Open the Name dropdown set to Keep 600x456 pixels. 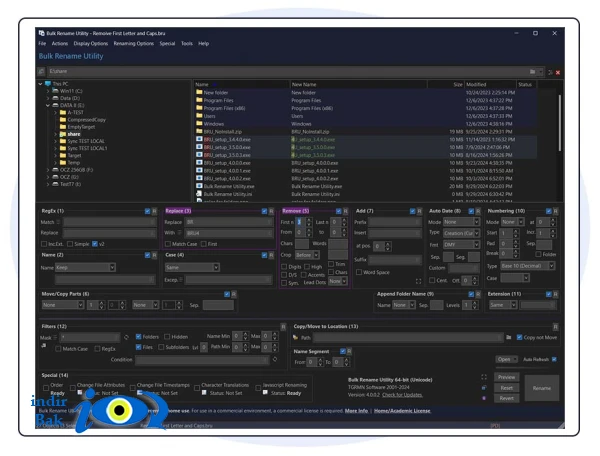(85, 267)
